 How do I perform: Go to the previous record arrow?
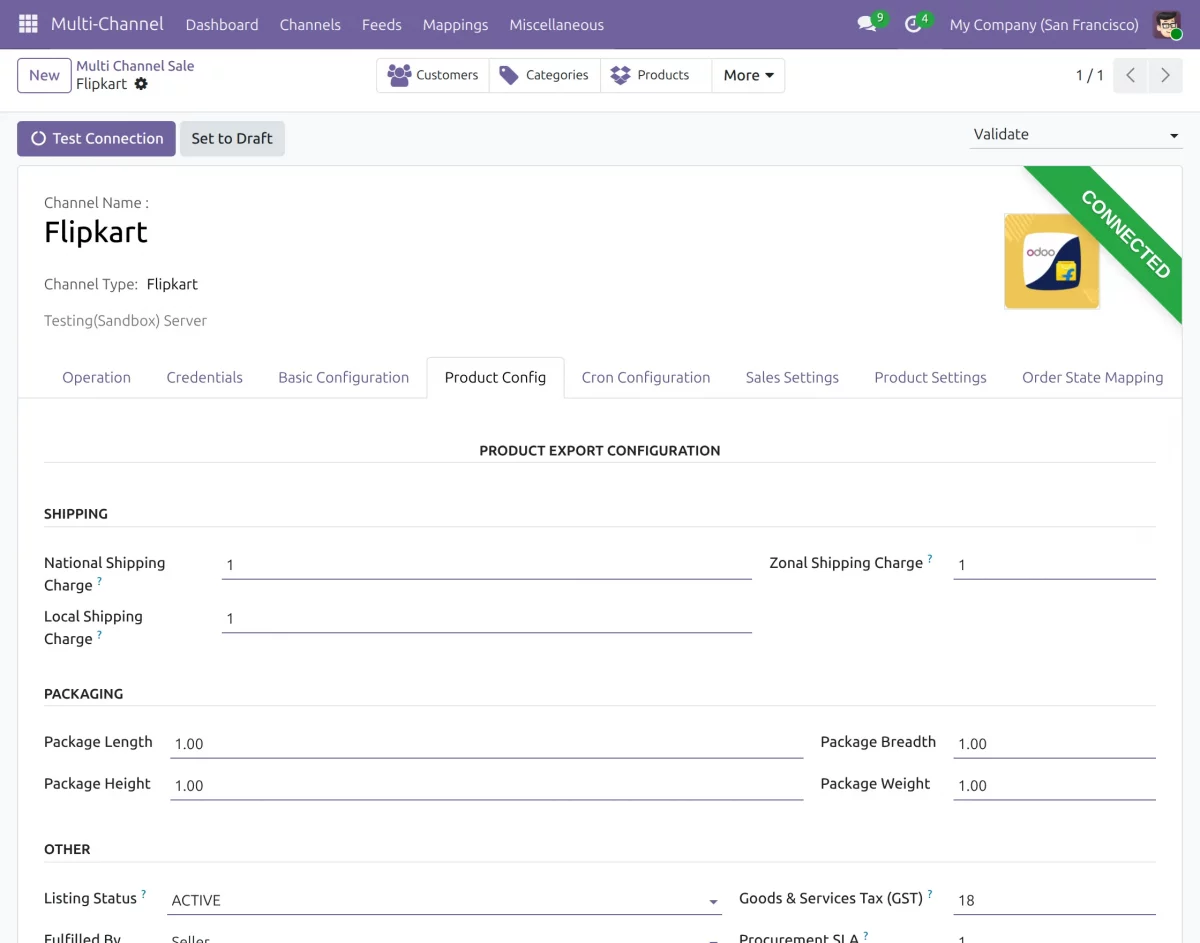click(x=1130, y=75)
